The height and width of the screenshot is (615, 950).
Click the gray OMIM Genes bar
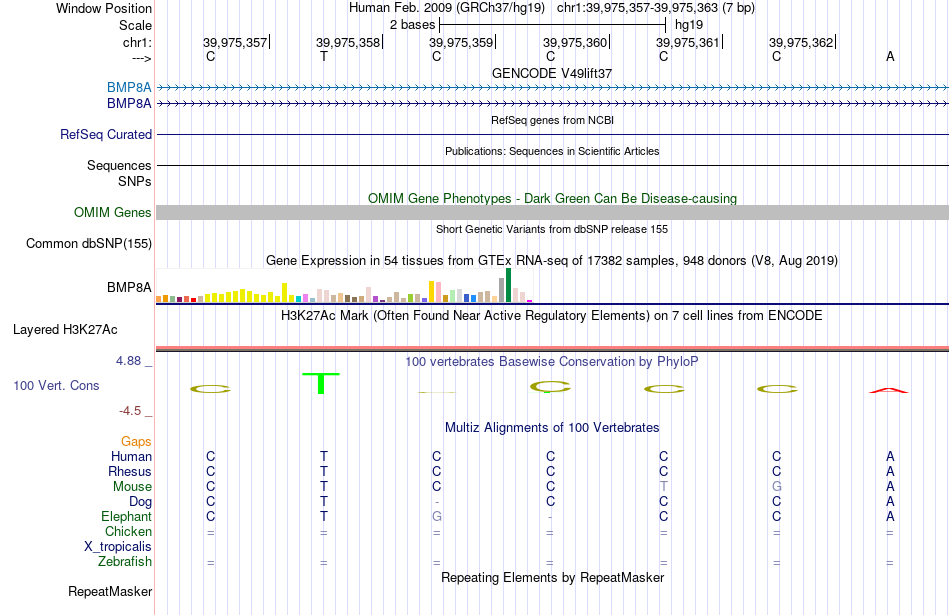(x=552, y=212)
